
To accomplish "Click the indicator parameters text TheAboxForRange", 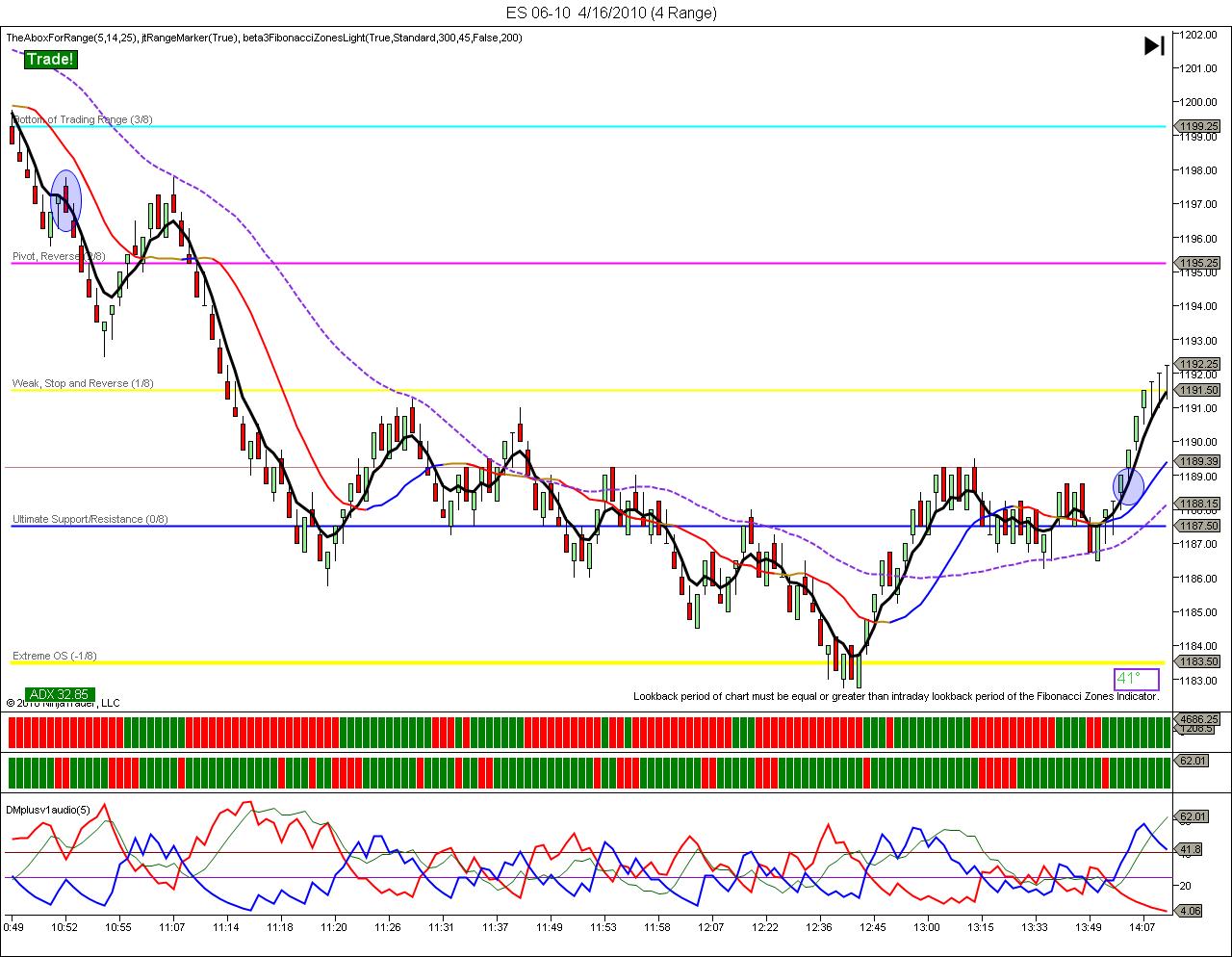I will coord(264,38).
